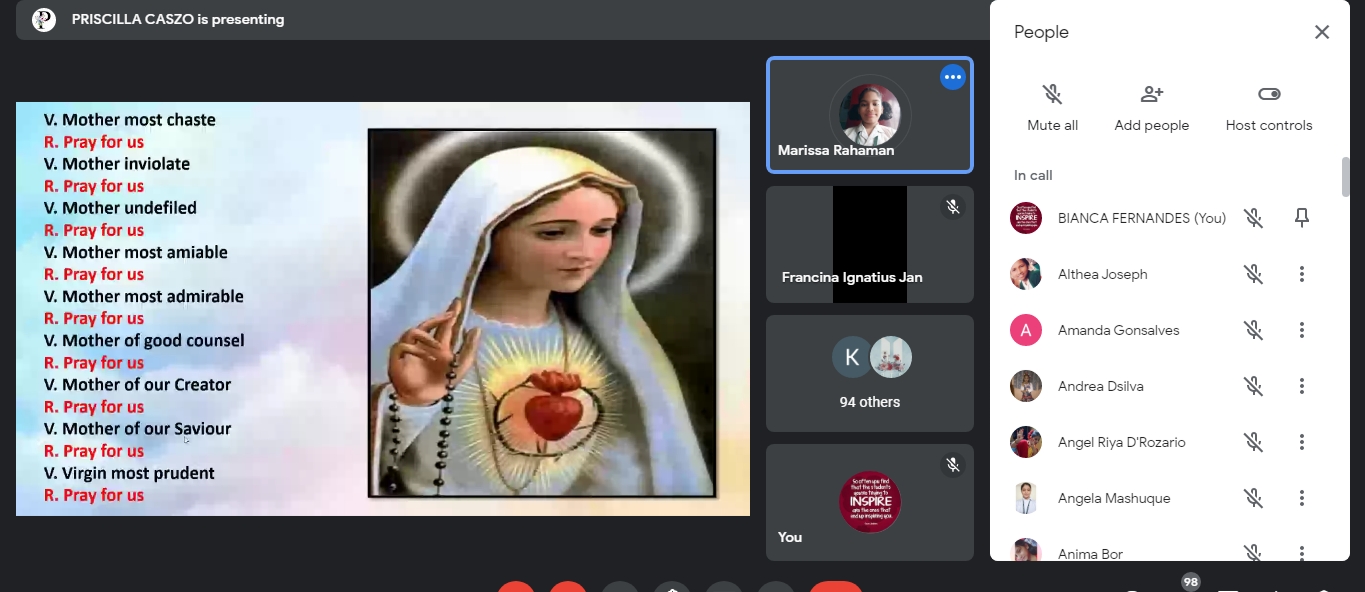
Task: Open more options for Althea Joseph
Action: click(1302, 274)
